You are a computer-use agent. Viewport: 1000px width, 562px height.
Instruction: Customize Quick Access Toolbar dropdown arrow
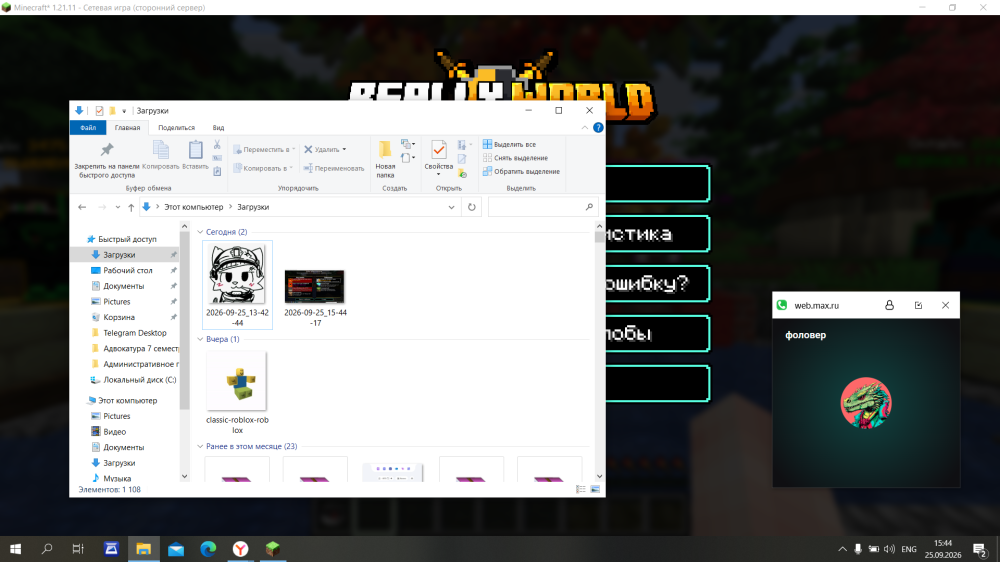tap(124, 111)
